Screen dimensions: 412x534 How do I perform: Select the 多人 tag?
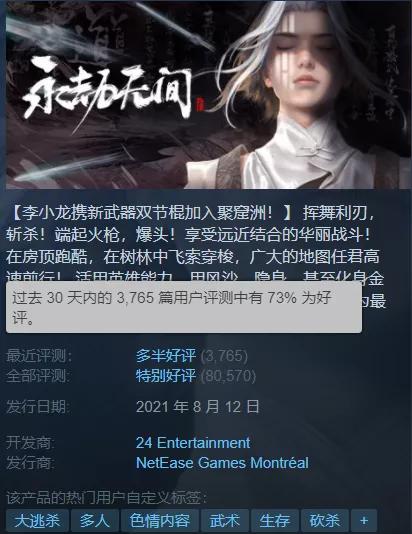pyautogui.click(x=95, y=521)
